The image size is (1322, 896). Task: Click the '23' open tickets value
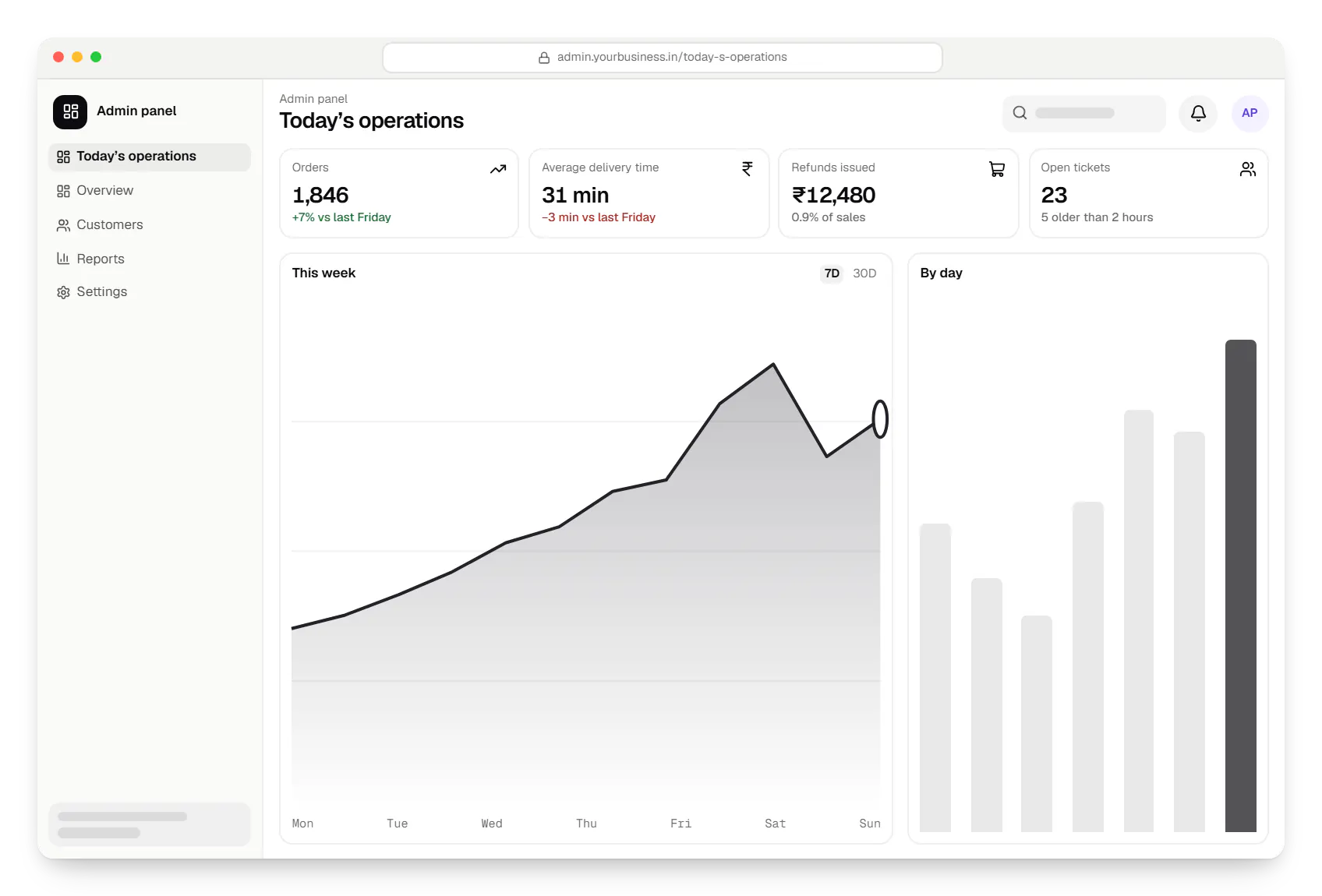(x=1054, y=195)
